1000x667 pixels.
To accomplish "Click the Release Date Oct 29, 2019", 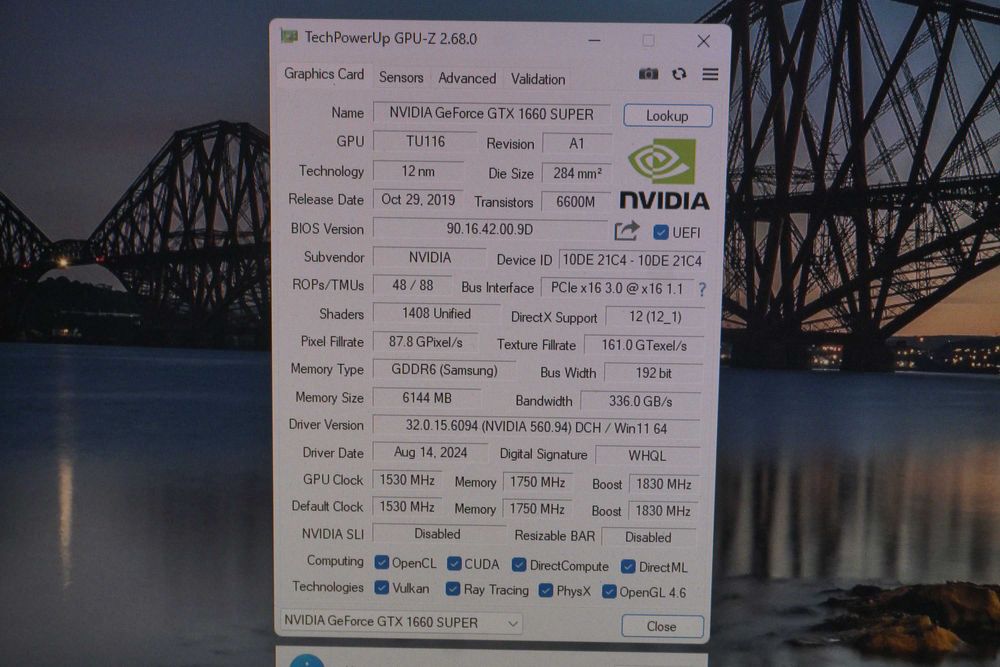I will tap(418, 200).
